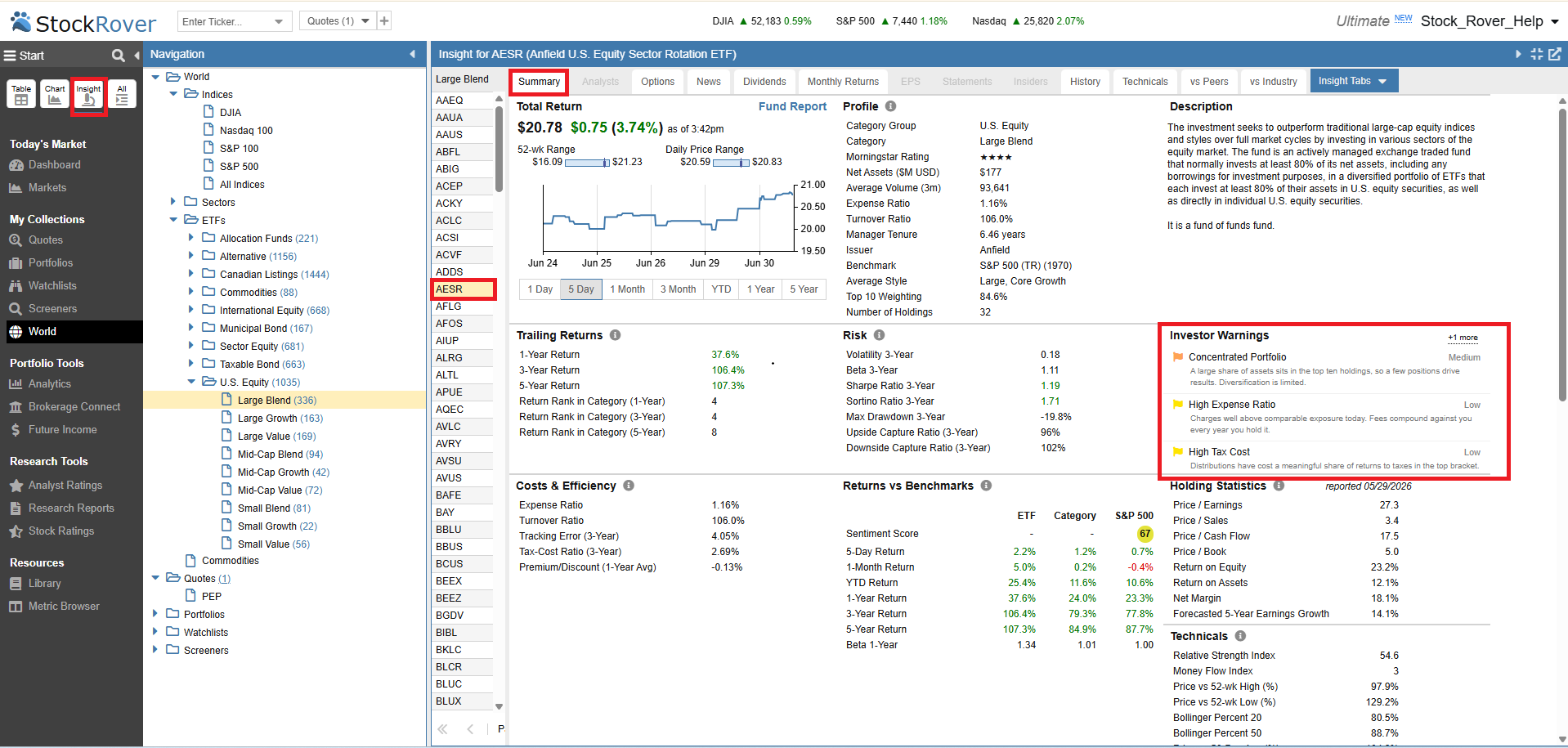The height and width of the screenshot is (748, 1568).
Task: Open the Insight view icon
Action: 88,95
